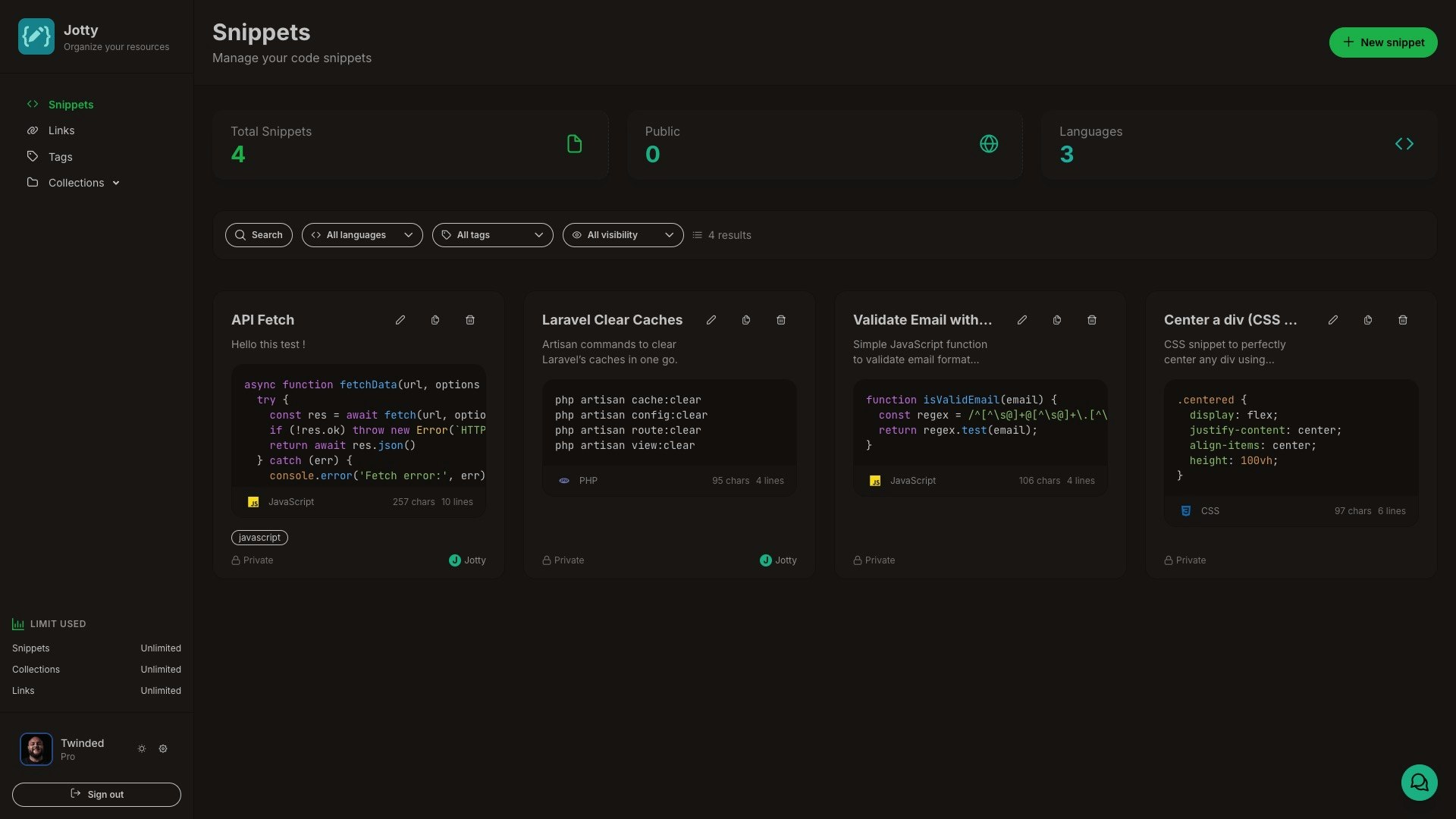Viewport: 1456px width, 819px height.
Task: Click the '4 results' text
Action: coord(730,235)
